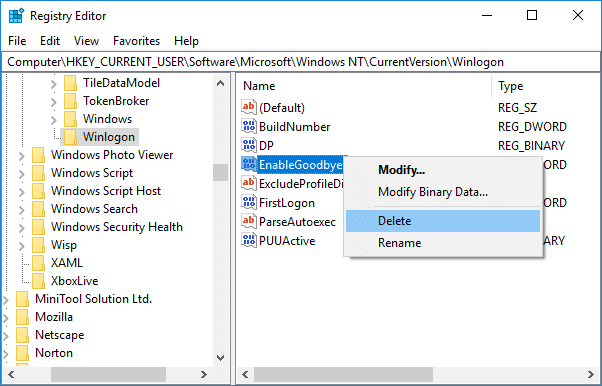Click tree pane scroll up arrow
602x386 pixels.
pos(220,83)
